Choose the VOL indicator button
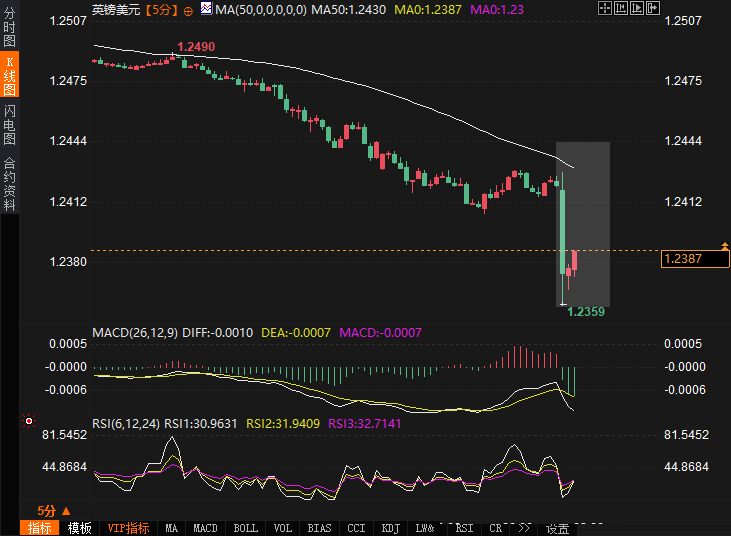This screenshot has height=536, width=731. click(283, 528)
